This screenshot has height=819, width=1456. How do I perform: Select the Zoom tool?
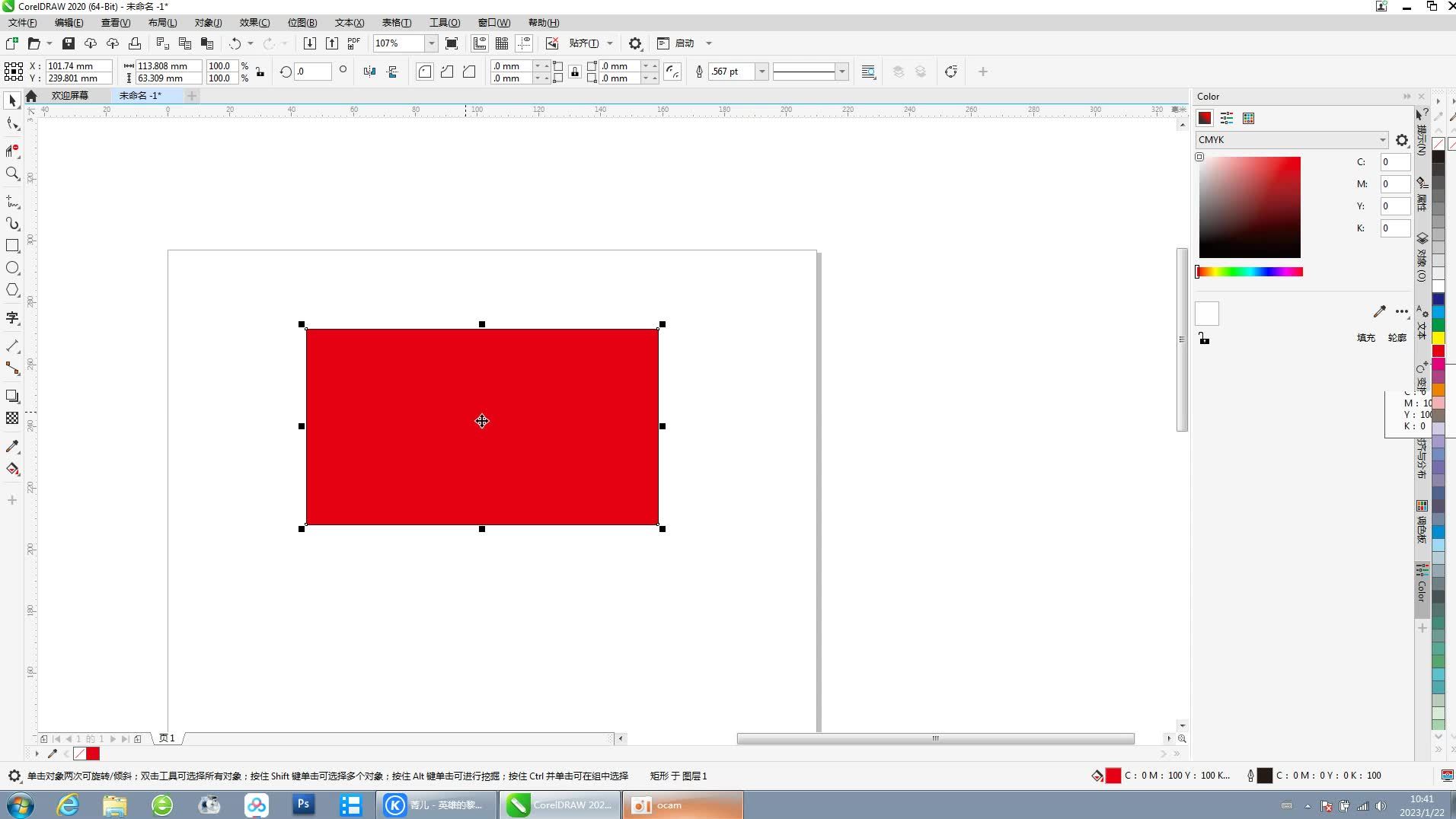coord(12,174)
